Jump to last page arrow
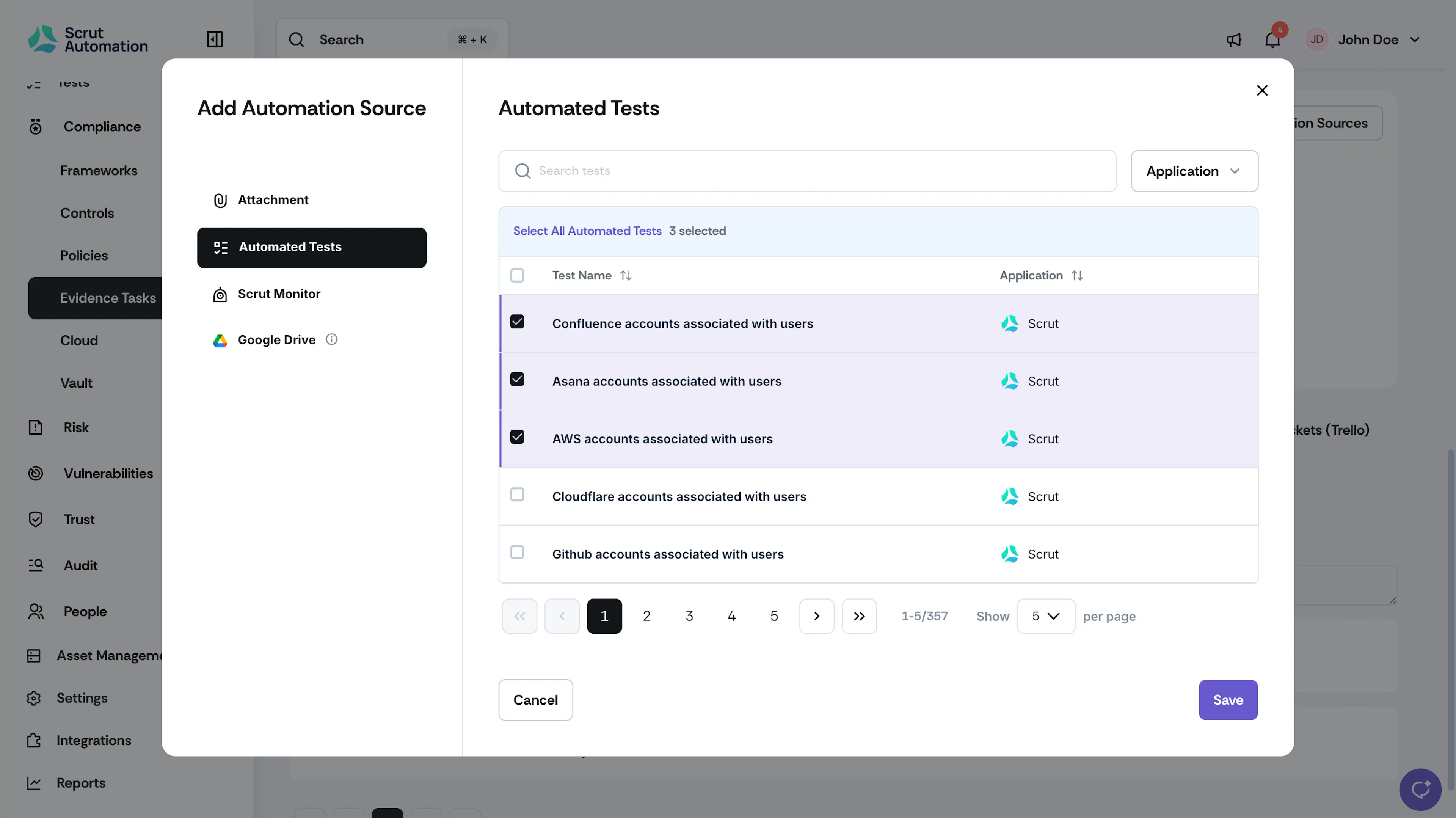 [x=859, y=616]
